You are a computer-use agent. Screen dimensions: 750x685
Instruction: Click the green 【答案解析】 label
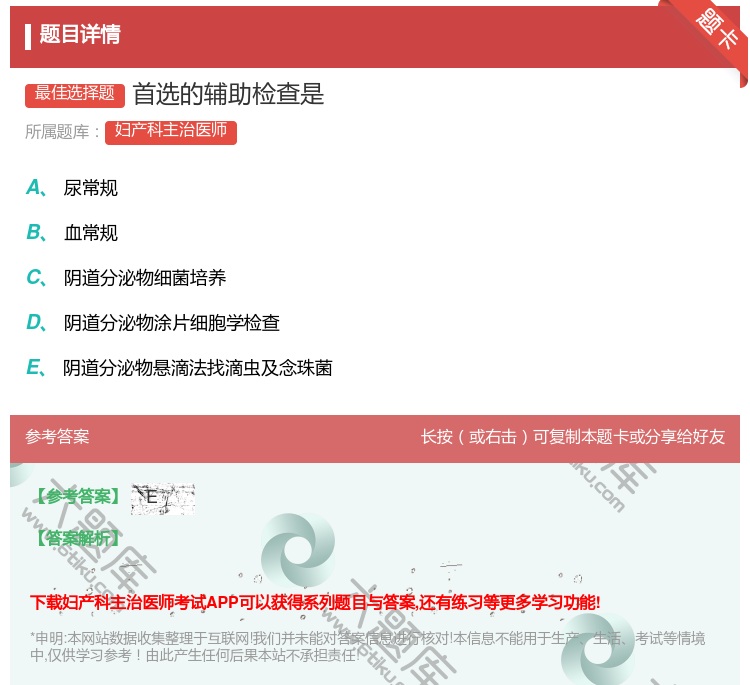(x=79, y=538)
